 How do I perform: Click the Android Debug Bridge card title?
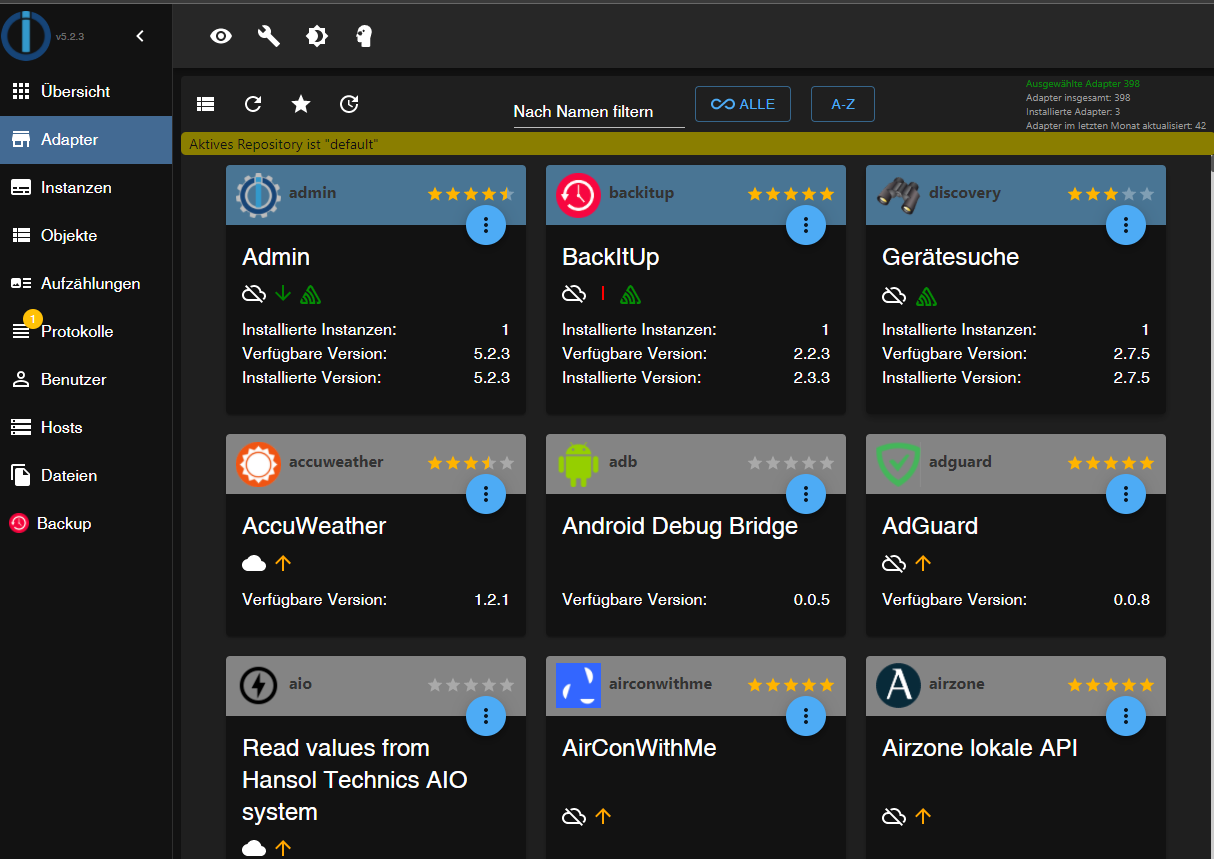(x=680, y=526)
